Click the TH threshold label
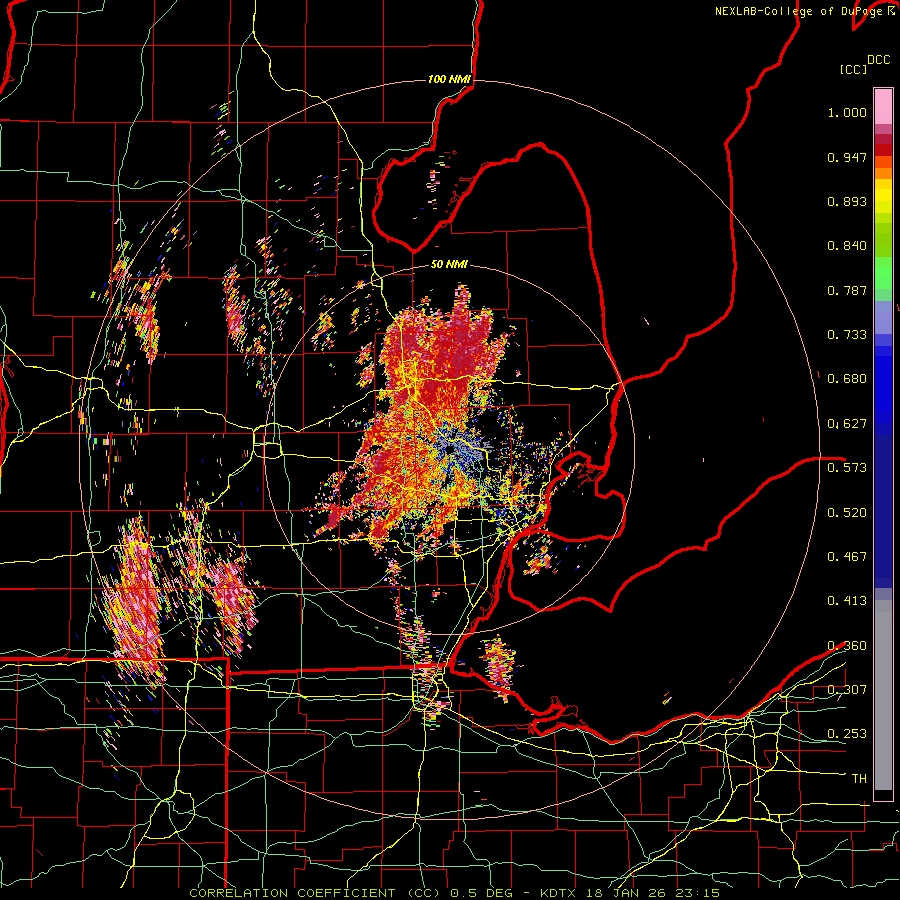900x900 pixels. point(859,779)
